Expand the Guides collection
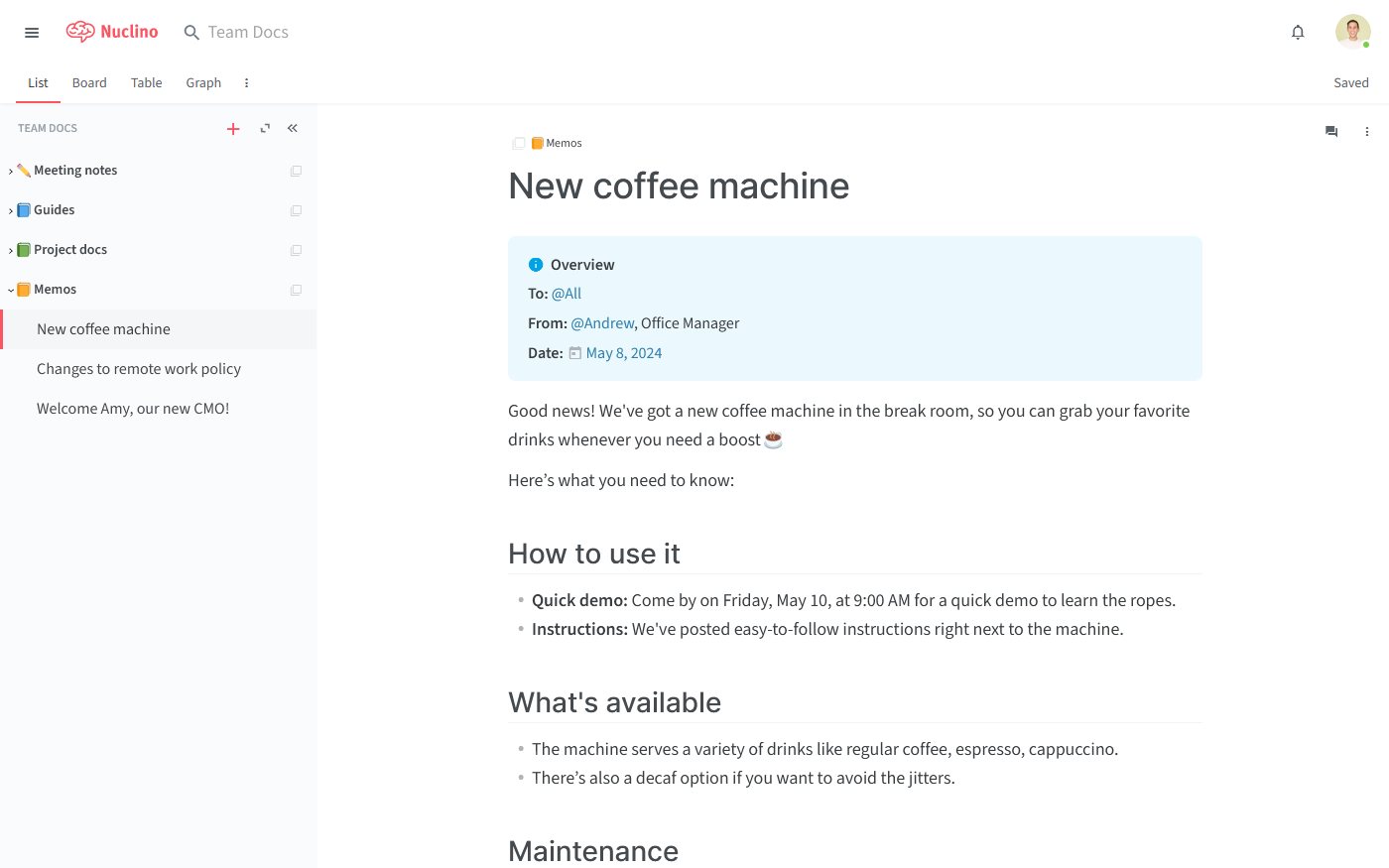Screen dimensions: 1389x868 (11, 211)
